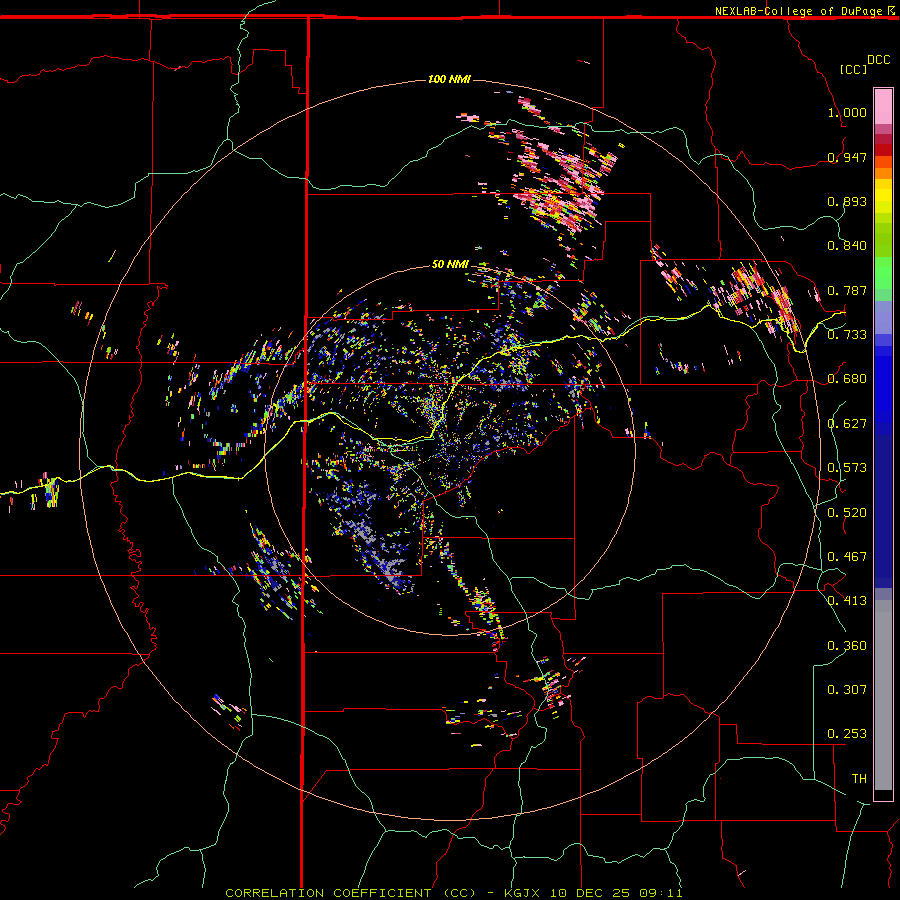
Task: Select the 0.947 legend value
Action: click(x=847, y=157)
